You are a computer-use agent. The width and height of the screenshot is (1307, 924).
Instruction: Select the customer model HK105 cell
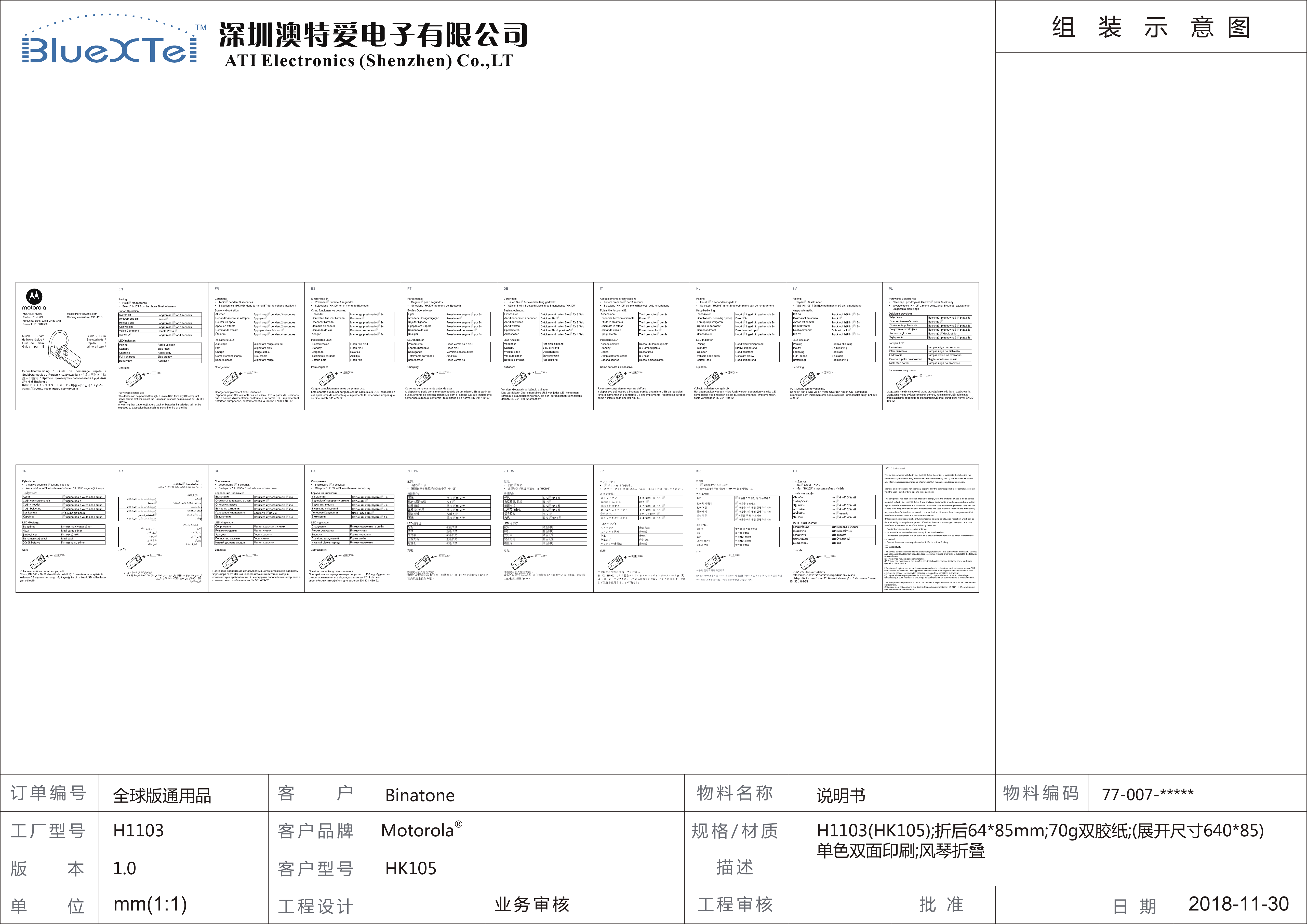pyautogui.click(x=525, y=868)
